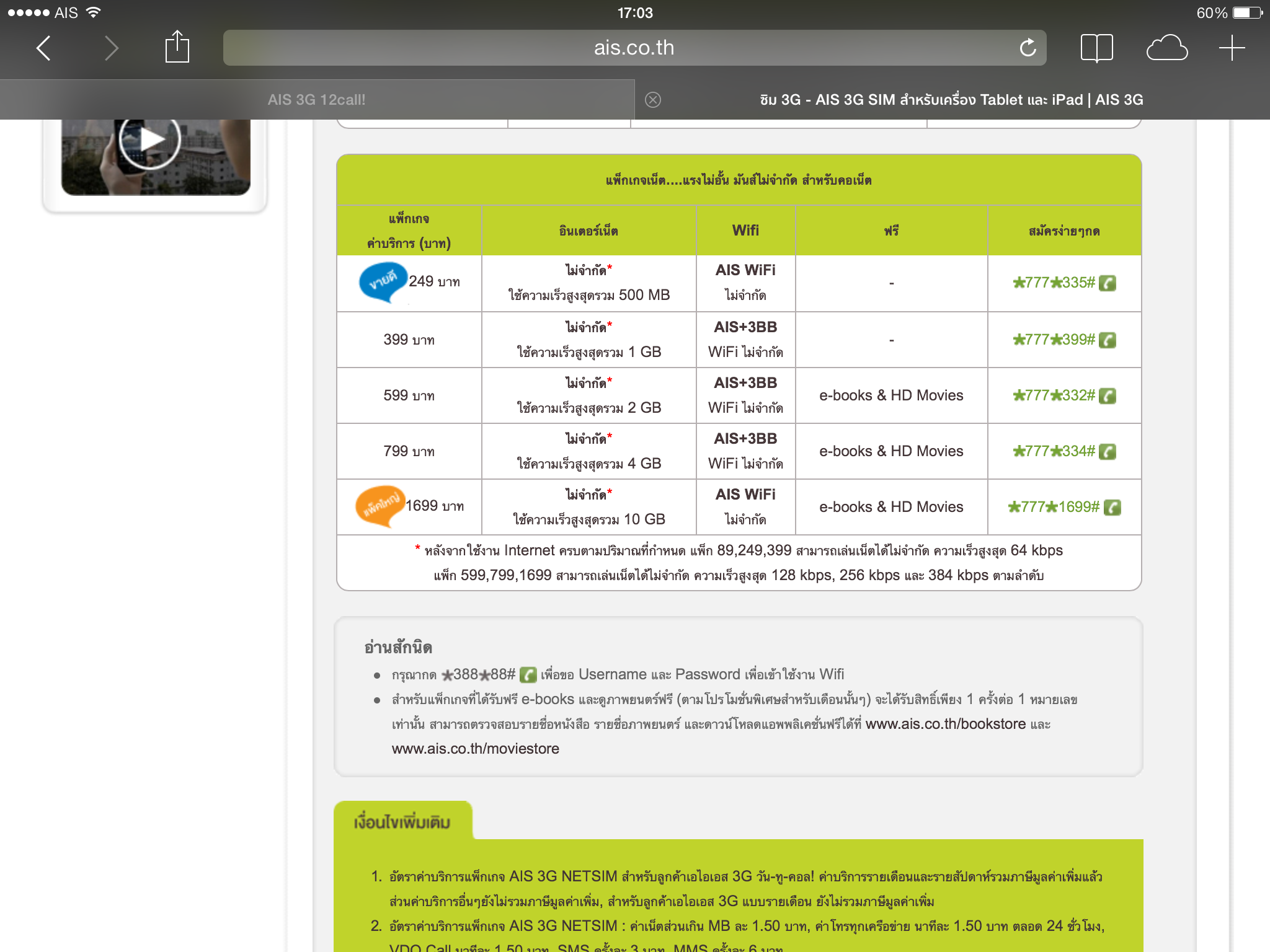This screenshot has height=952, width=1270.
Task: Dial *777*332# for 599 baht package
Action: click(1054, 395)
